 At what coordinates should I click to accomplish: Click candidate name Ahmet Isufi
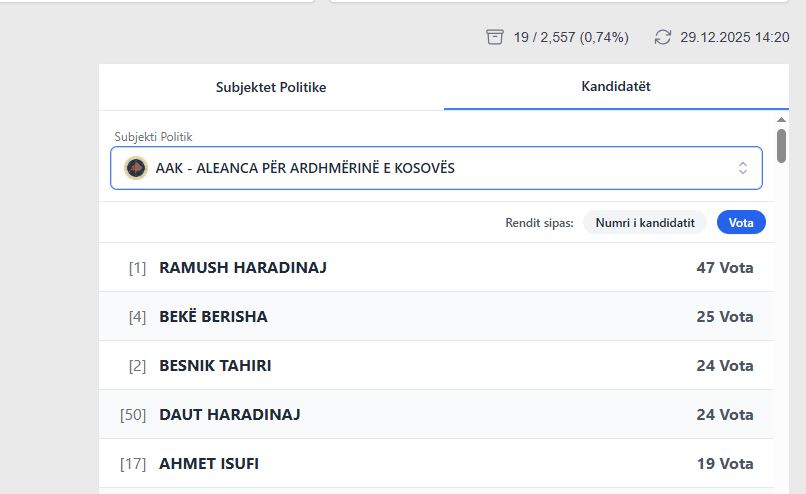[x=209, y=464]
